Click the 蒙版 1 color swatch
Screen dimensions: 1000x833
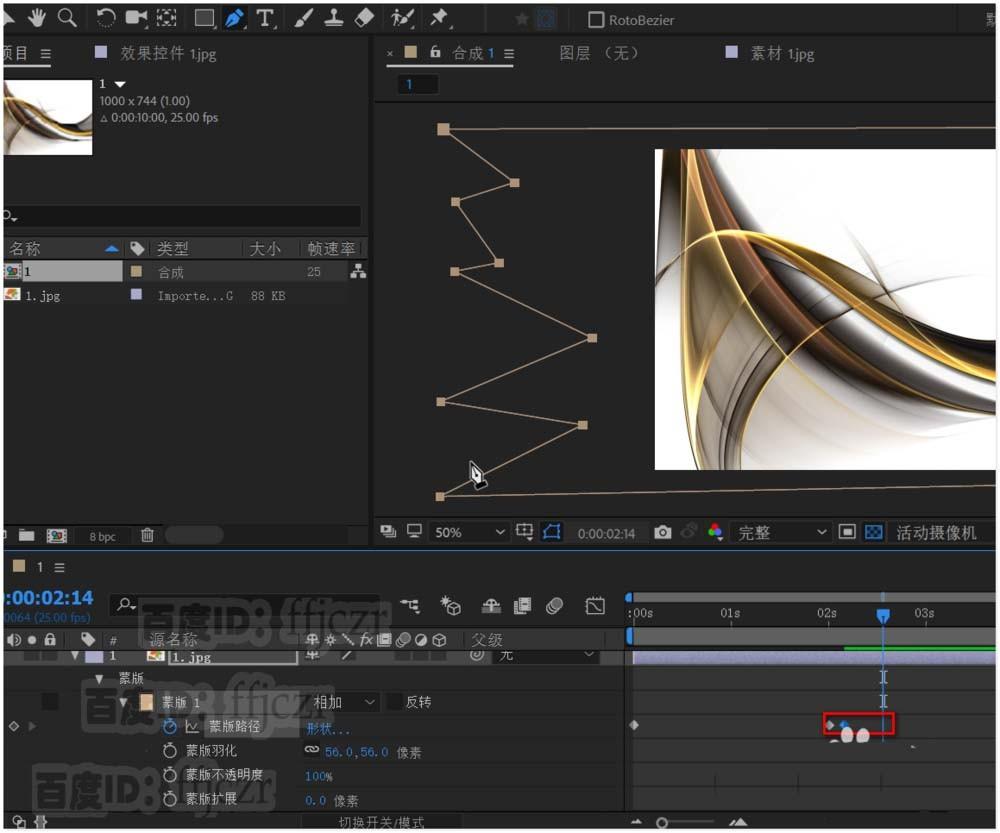tap(146, 702)
